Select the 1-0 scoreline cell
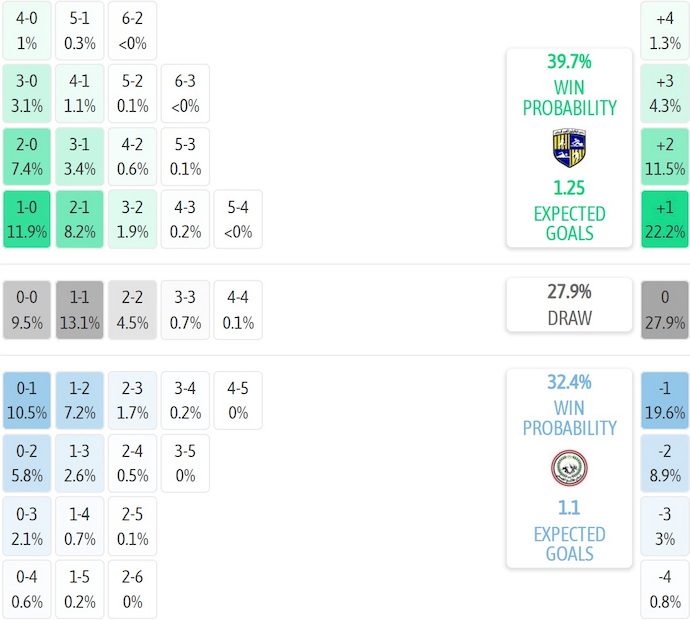 [x=27, y=219]
